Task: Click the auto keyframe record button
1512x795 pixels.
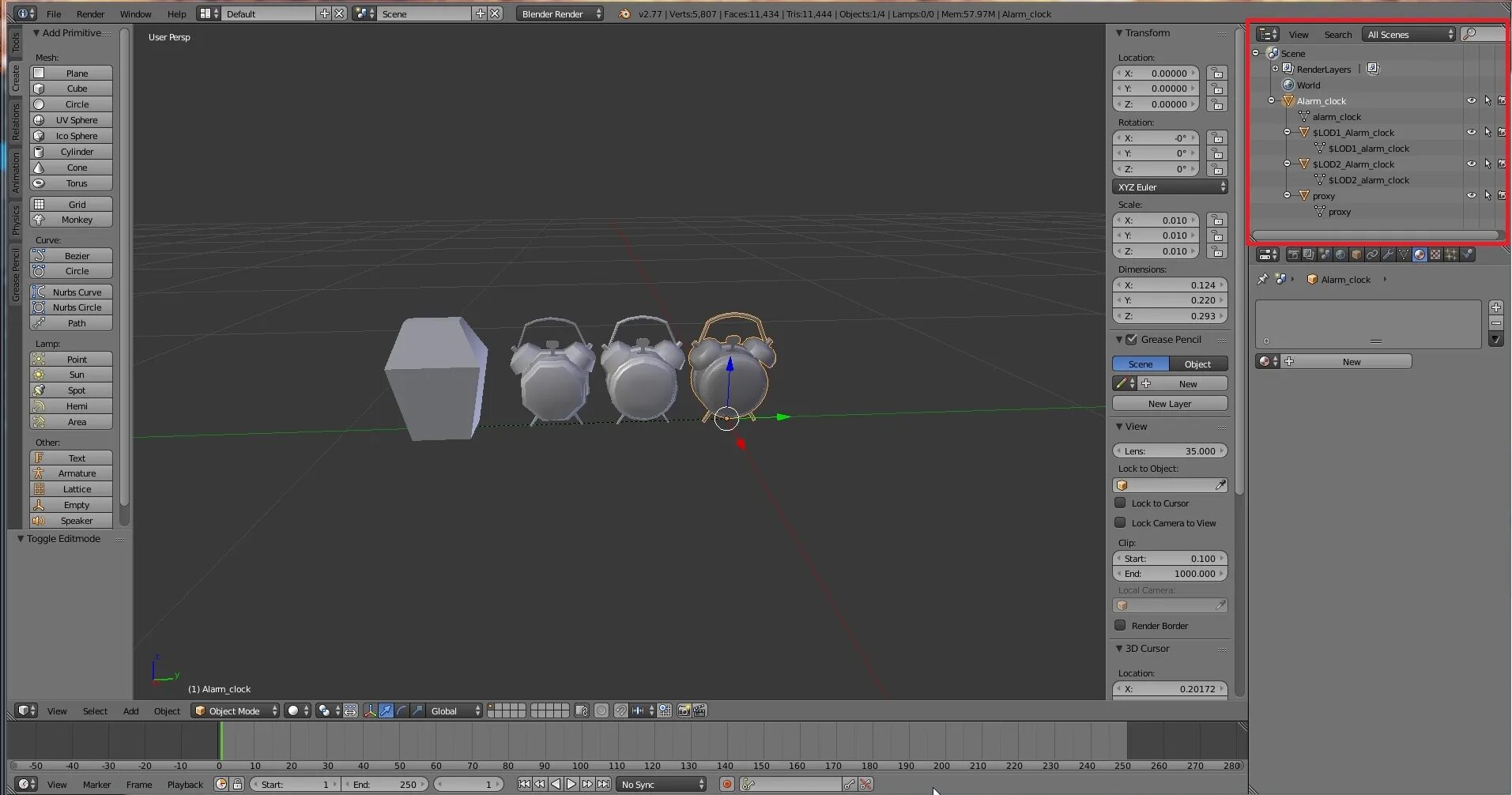Action: (x=726, y=784)
